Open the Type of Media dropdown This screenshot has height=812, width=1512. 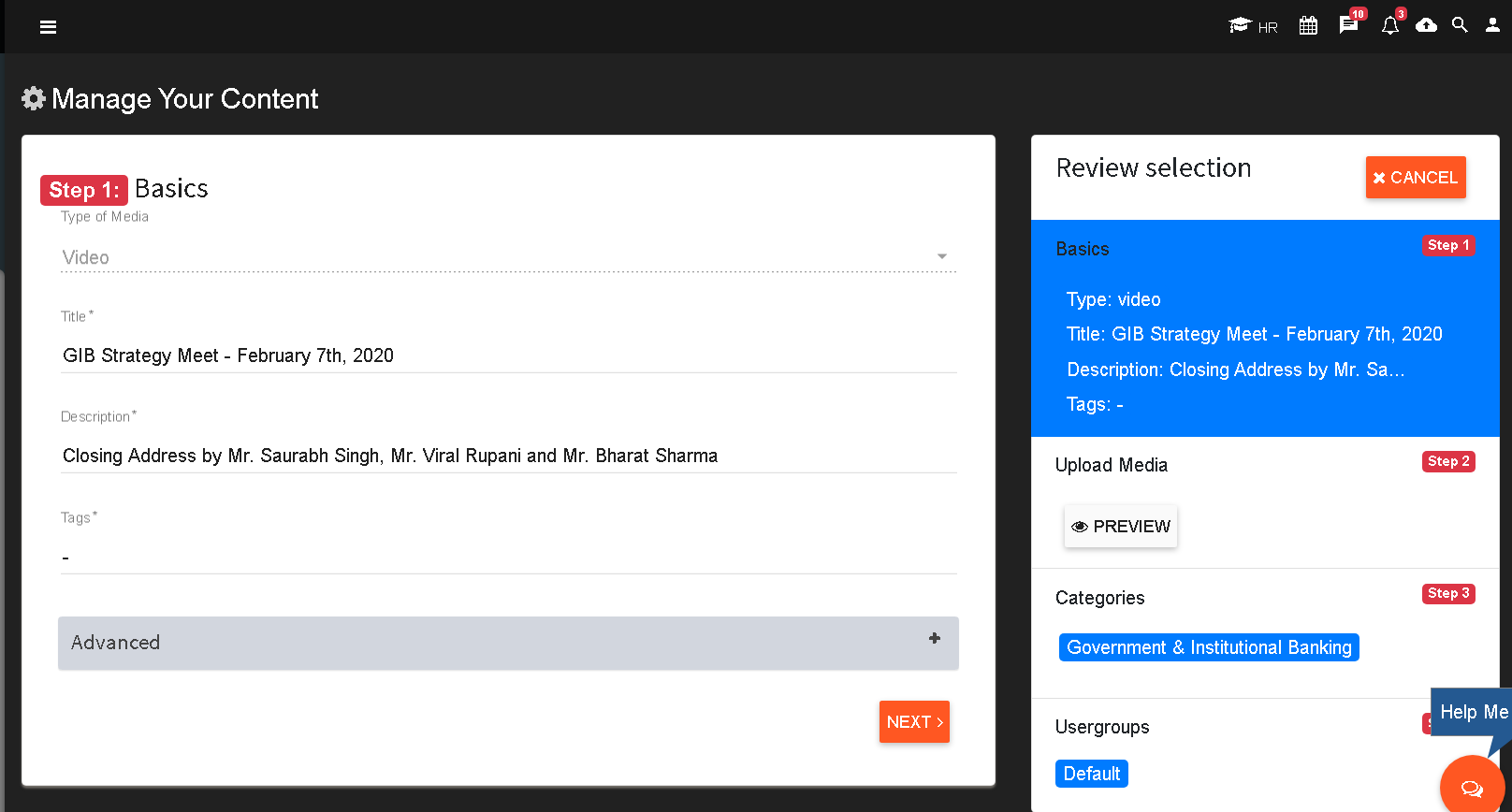(x=509, y=257)
